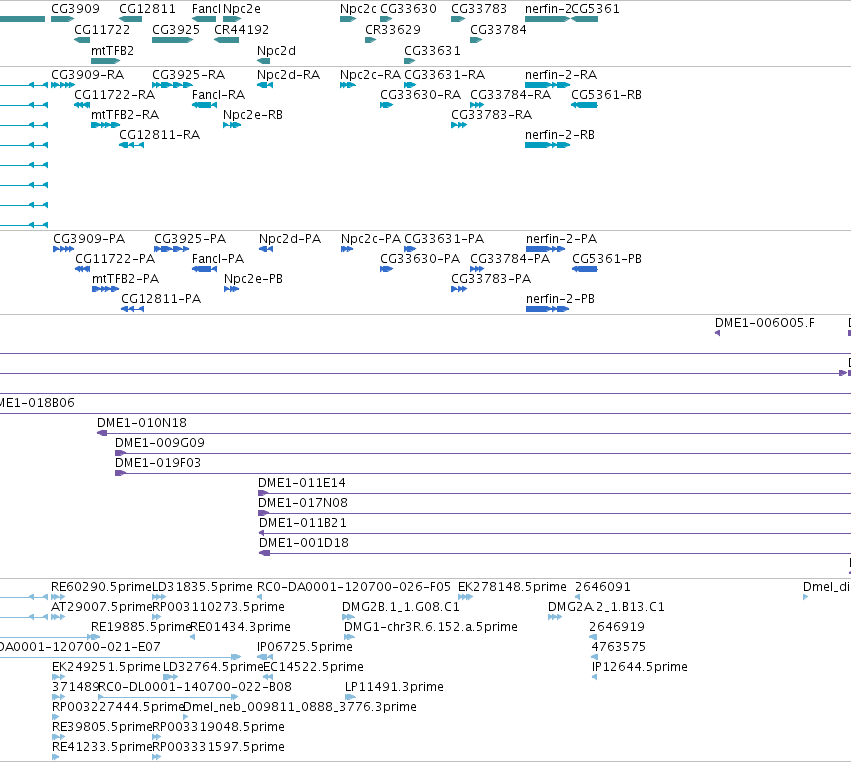Select the CG5361-PB protein label
The height and width of the screenshot is (762, 851).
607,259
